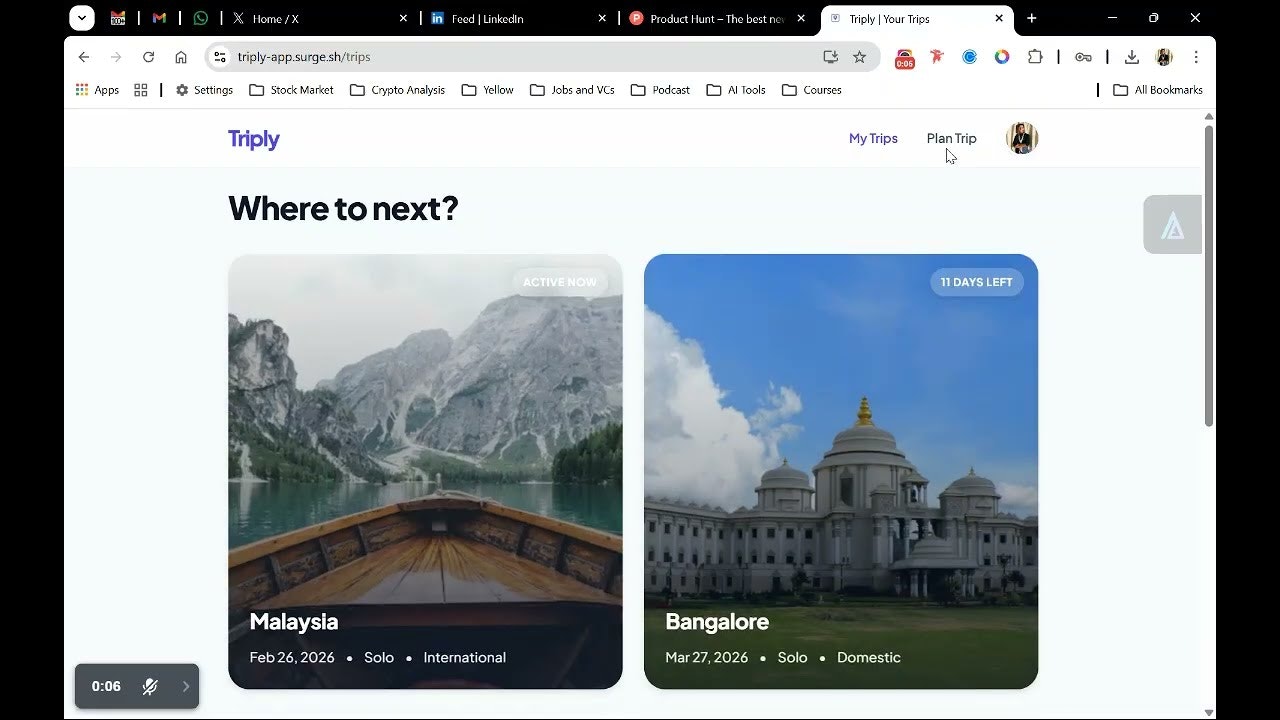Open the Chrome extensions puzzle icon

pos(1035,57)
